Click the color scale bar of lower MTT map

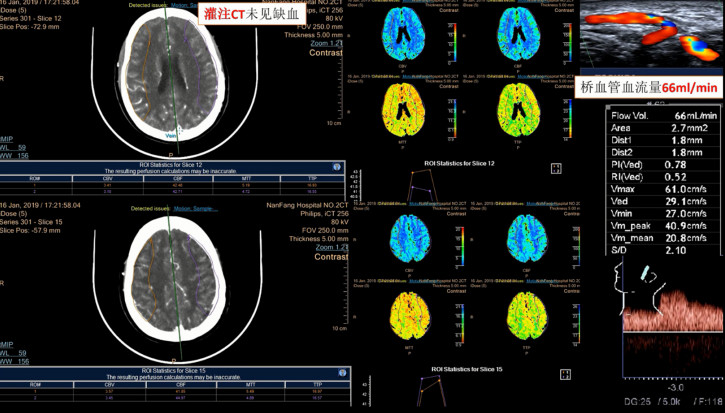coord(461,326)
